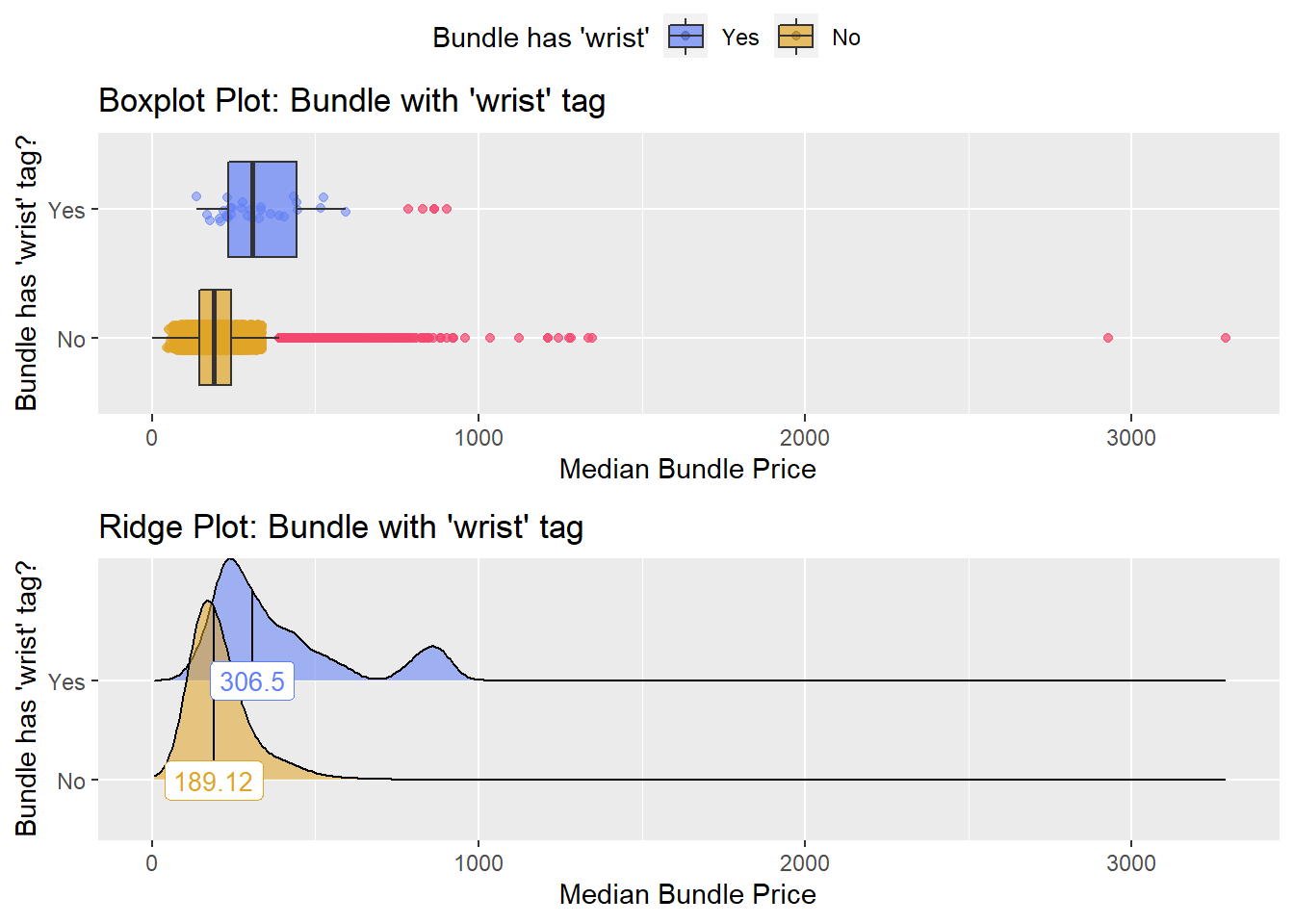Click the 3000 tick label on boxplot axis

click(1131, 438)
